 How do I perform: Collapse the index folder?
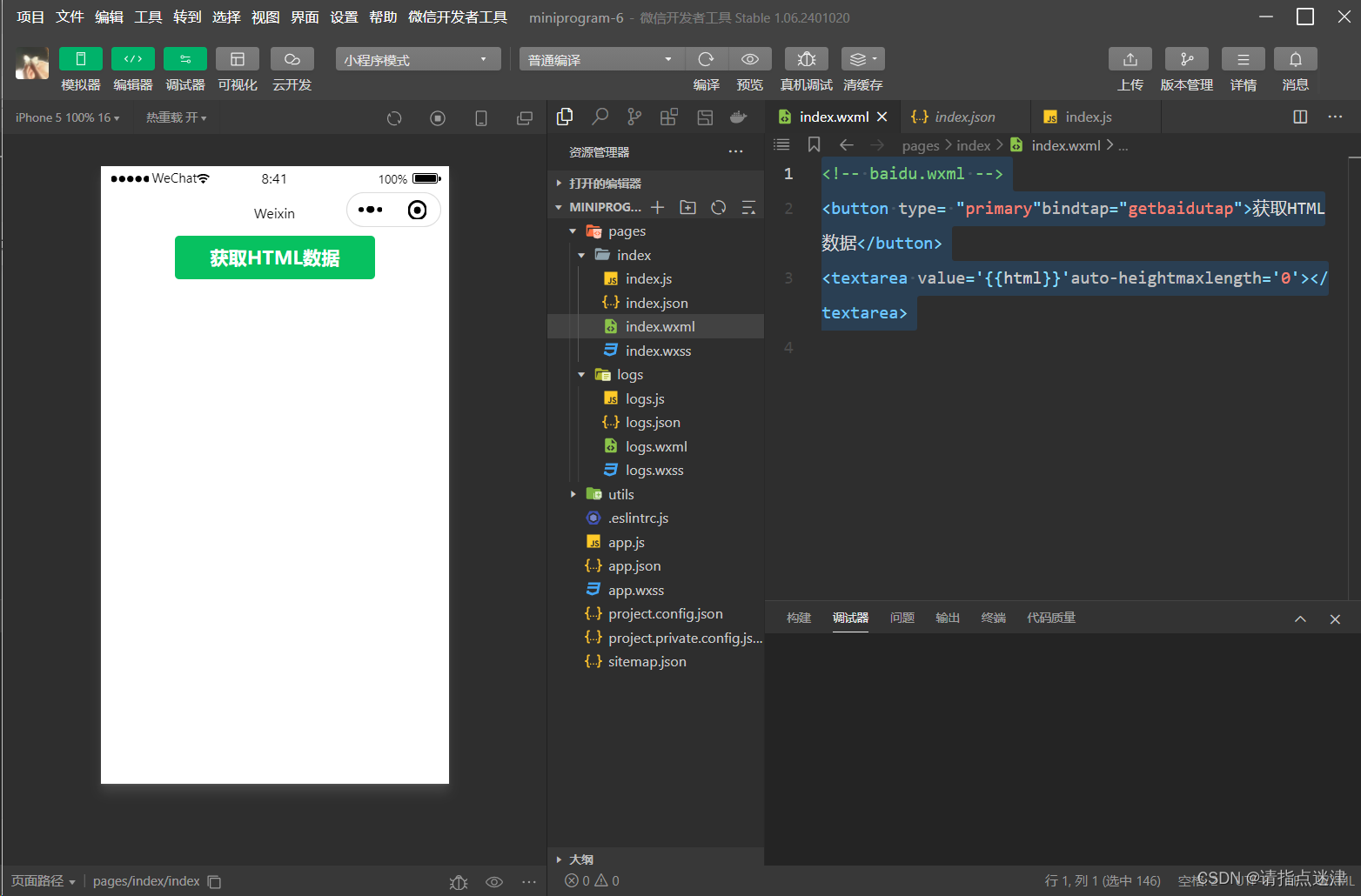[x=581, y=255]
